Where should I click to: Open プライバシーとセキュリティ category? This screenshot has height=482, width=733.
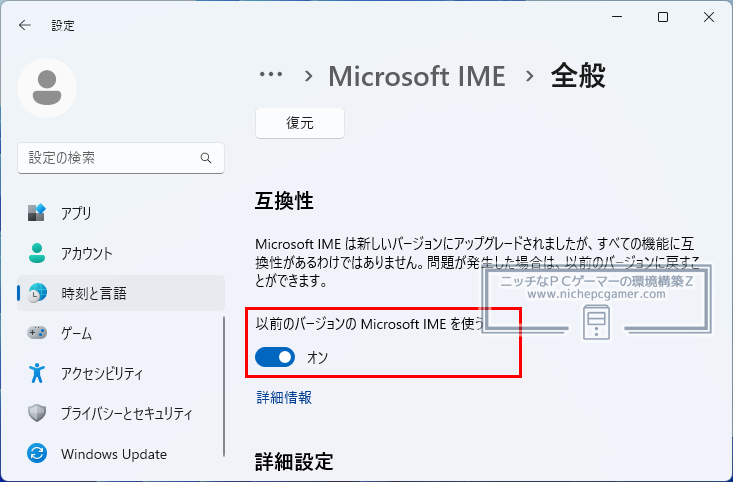tap(121, 414)
